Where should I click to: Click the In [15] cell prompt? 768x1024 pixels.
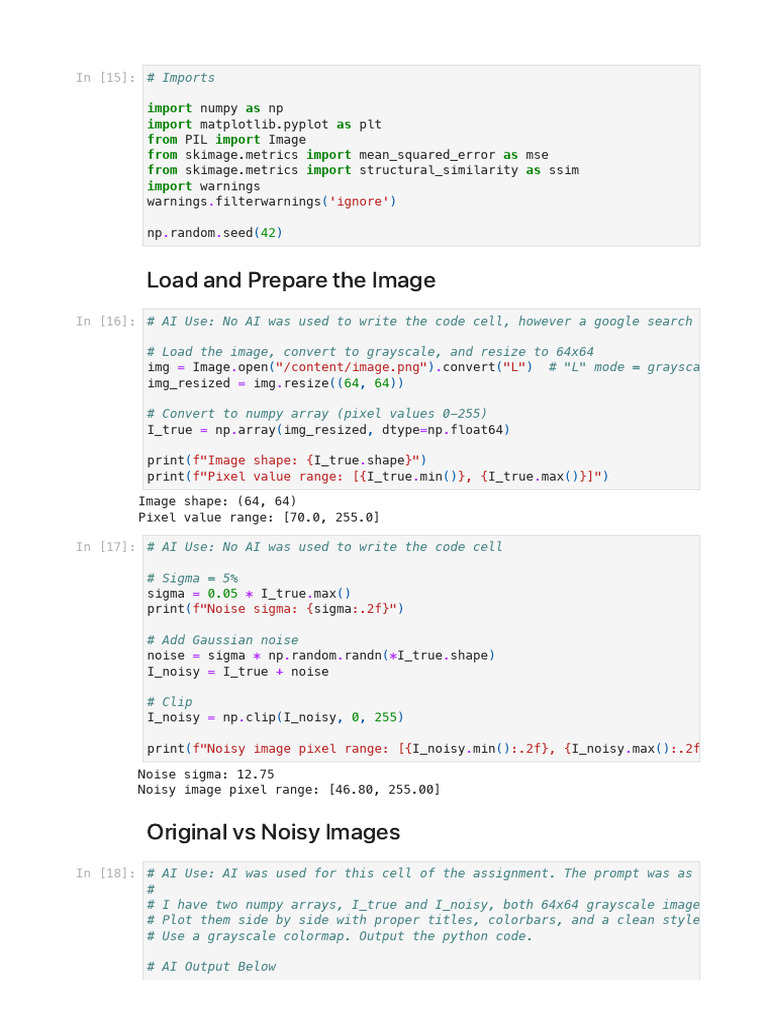(105, 78)
